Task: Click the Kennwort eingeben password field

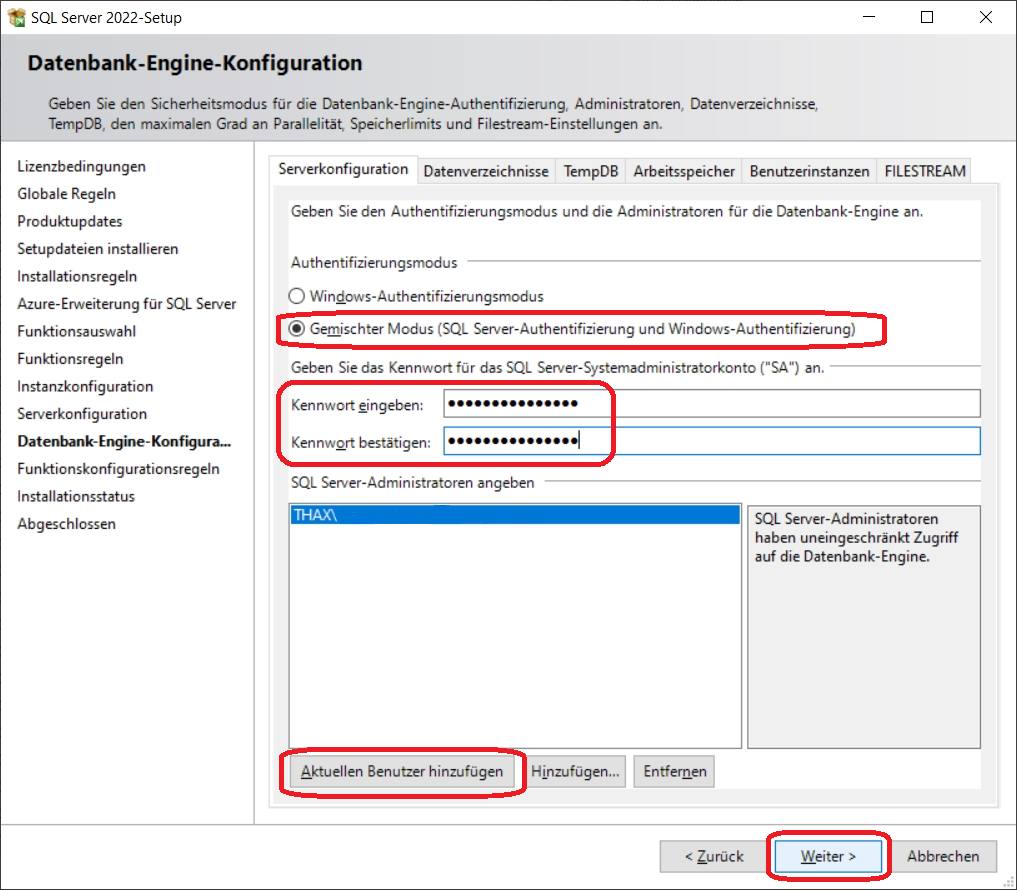Action: tap(712, 403)
